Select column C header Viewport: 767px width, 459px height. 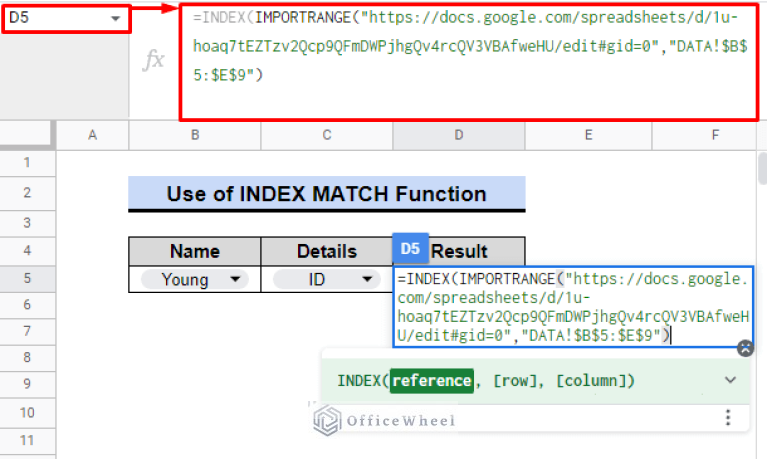pos(327,136)
